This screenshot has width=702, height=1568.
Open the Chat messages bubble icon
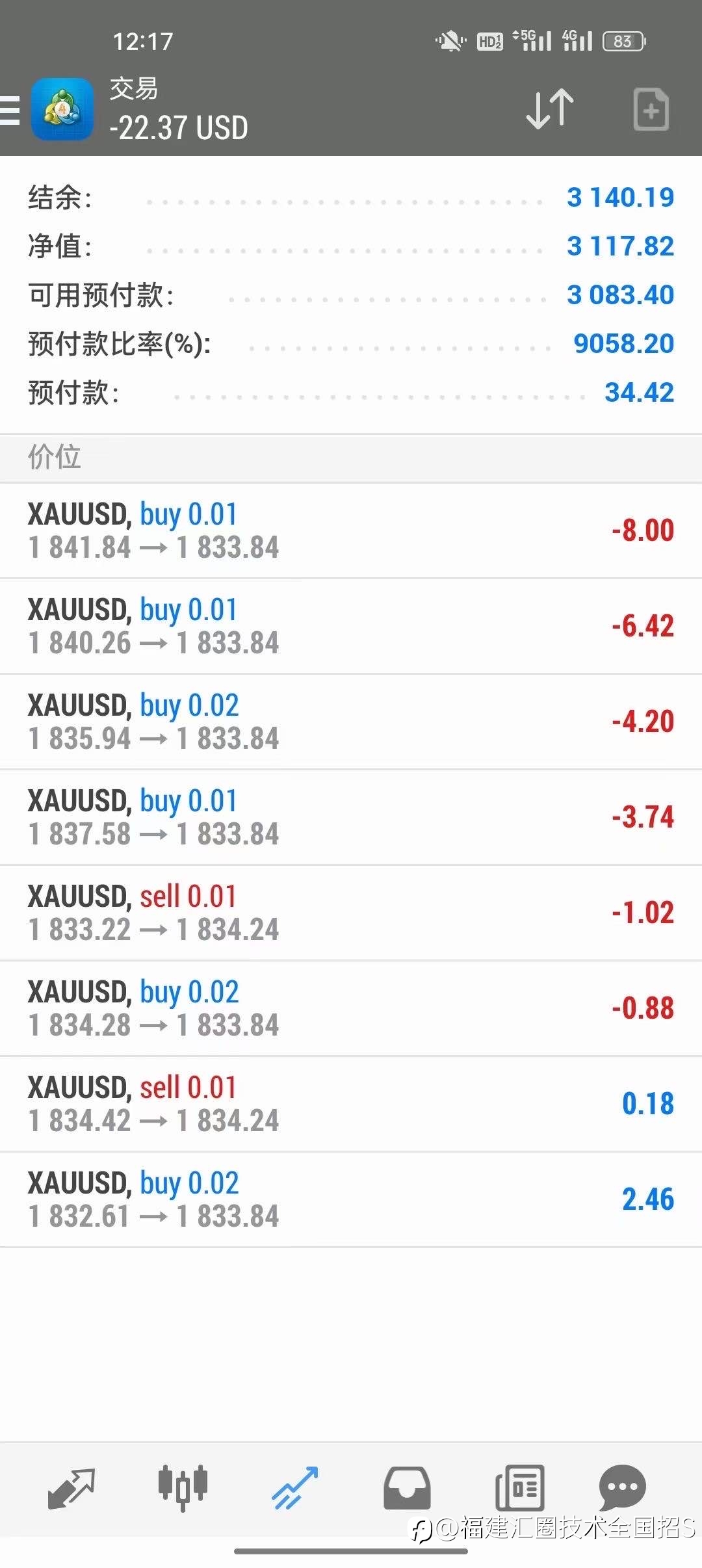[x=622, y=1487]
